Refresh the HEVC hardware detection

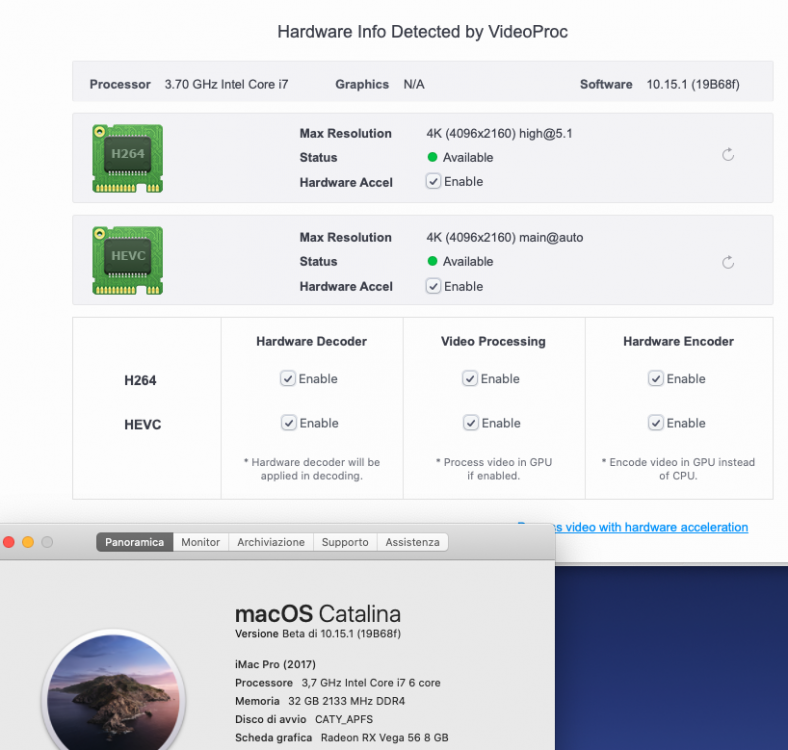728,262
